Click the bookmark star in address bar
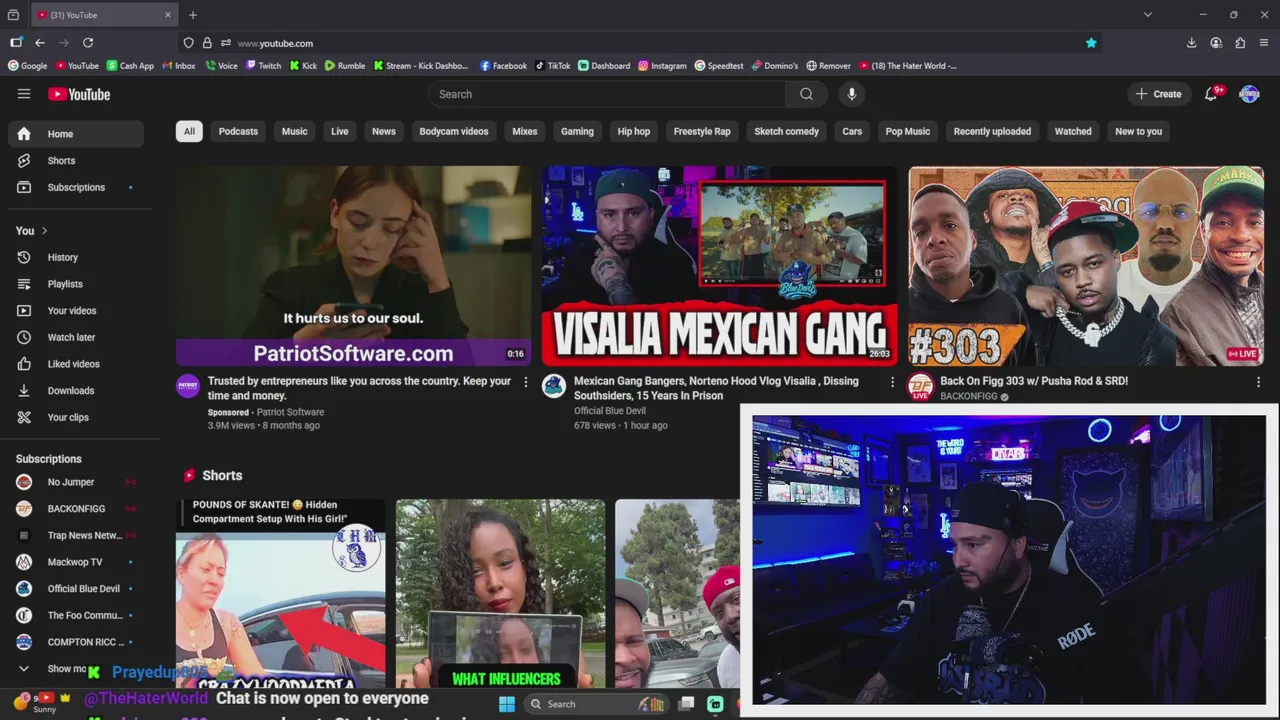This screenshot has width=1280, height=720. point(1091,43)
